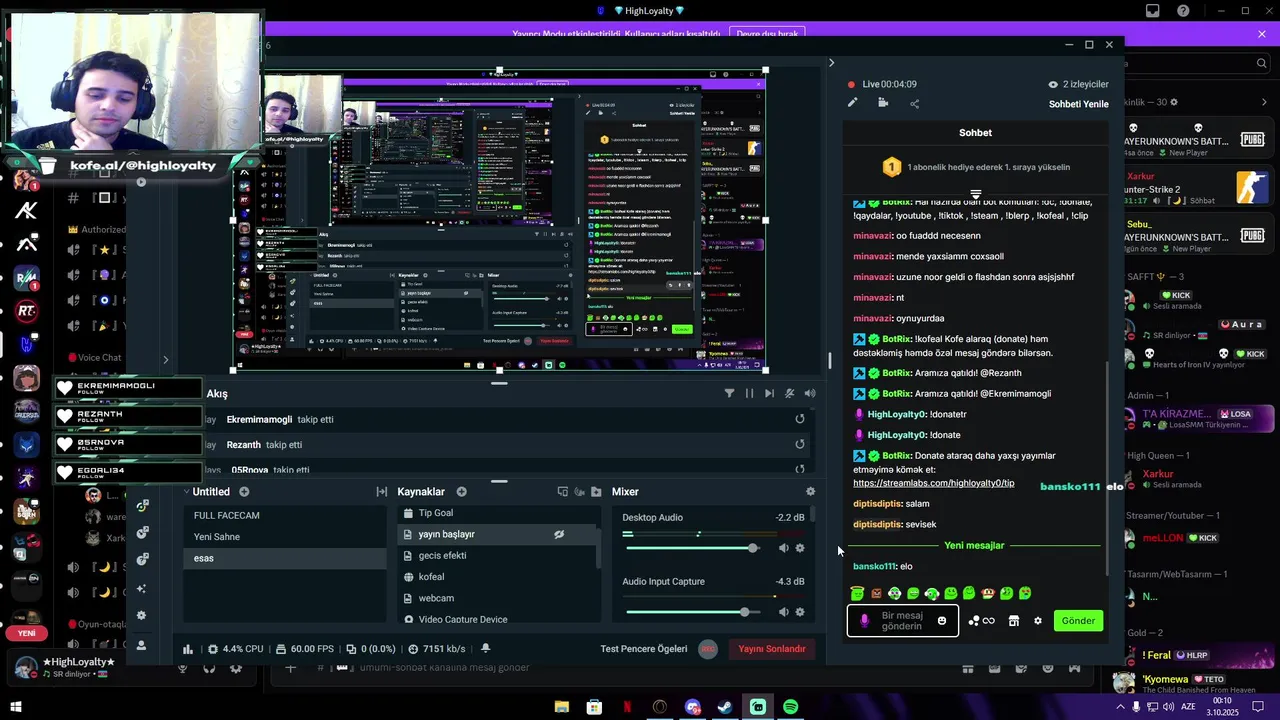Open File Explorer on the taskbar
The image size is (1280, 720).
point(562,707)
